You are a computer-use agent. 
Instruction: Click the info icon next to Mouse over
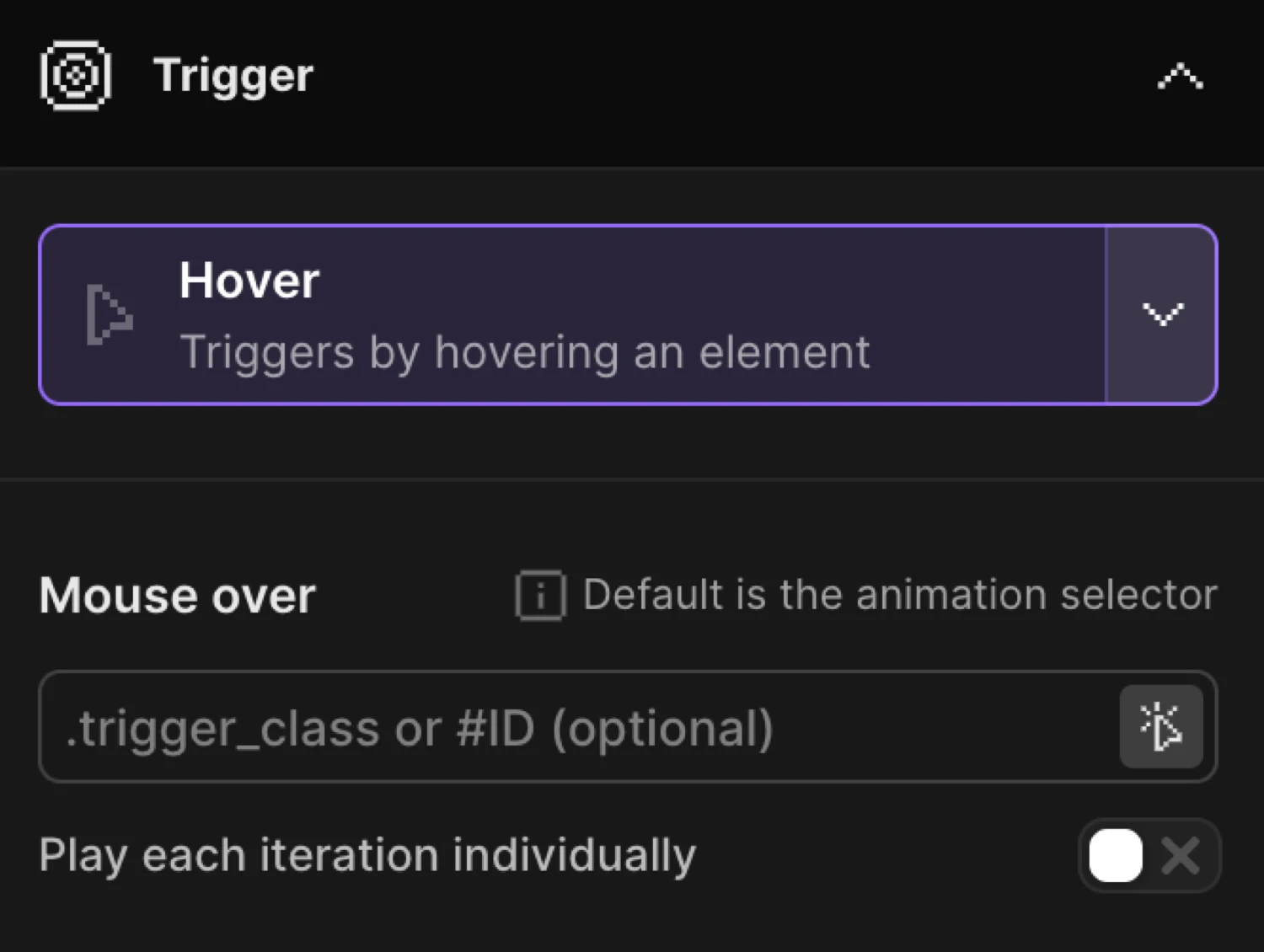(538, 596)
